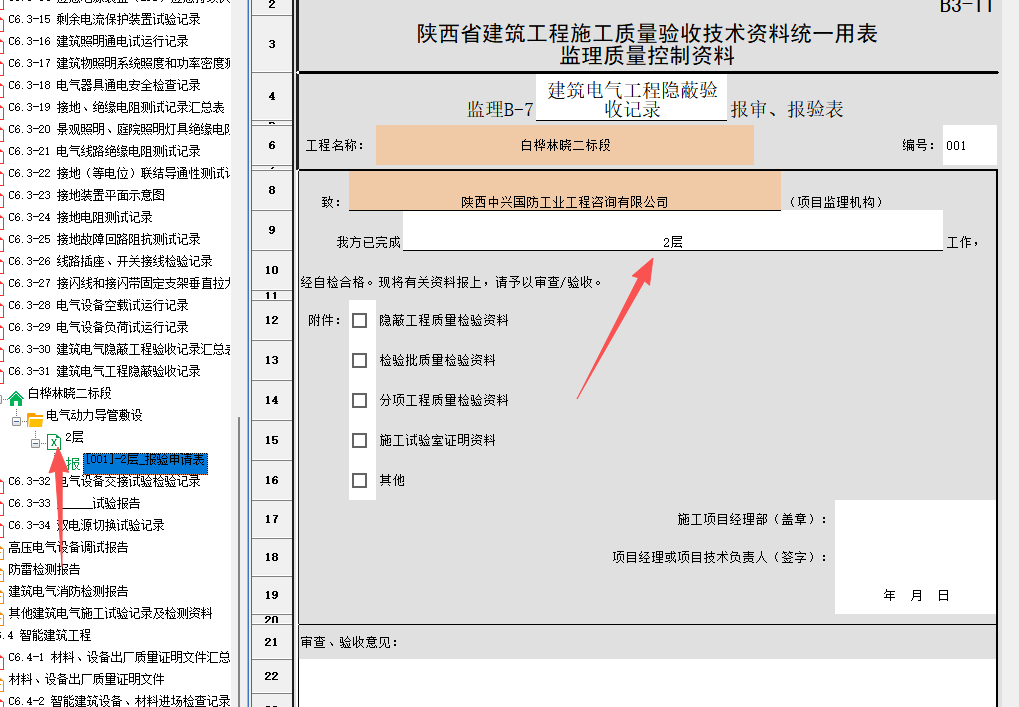This screenshot has height=707, width=1019.
Task: Click the green 报 icon in tree
Action: [x=73, y=464]
